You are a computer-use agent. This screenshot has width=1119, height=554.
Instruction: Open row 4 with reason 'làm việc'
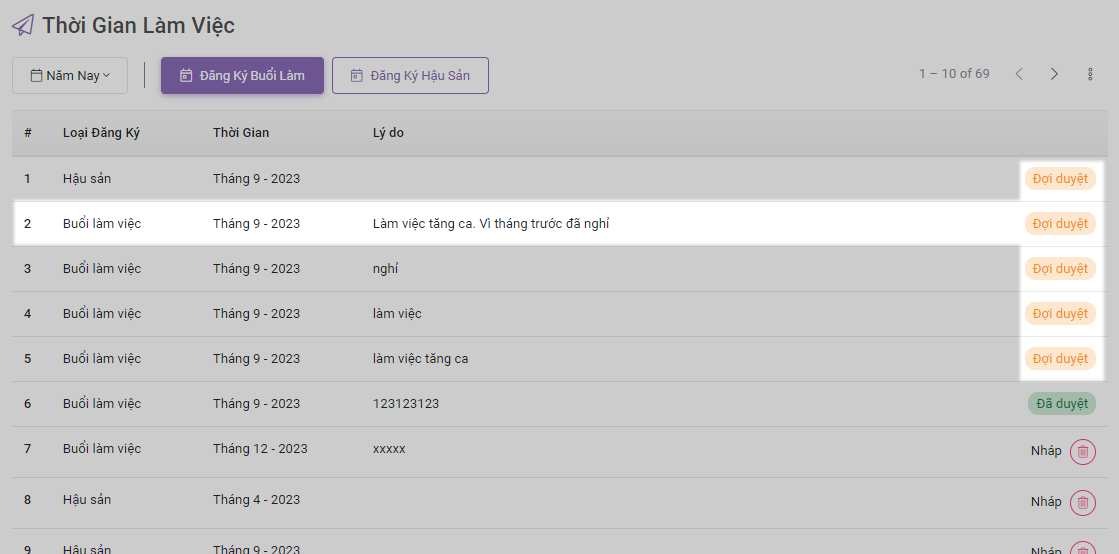point(397,314)
